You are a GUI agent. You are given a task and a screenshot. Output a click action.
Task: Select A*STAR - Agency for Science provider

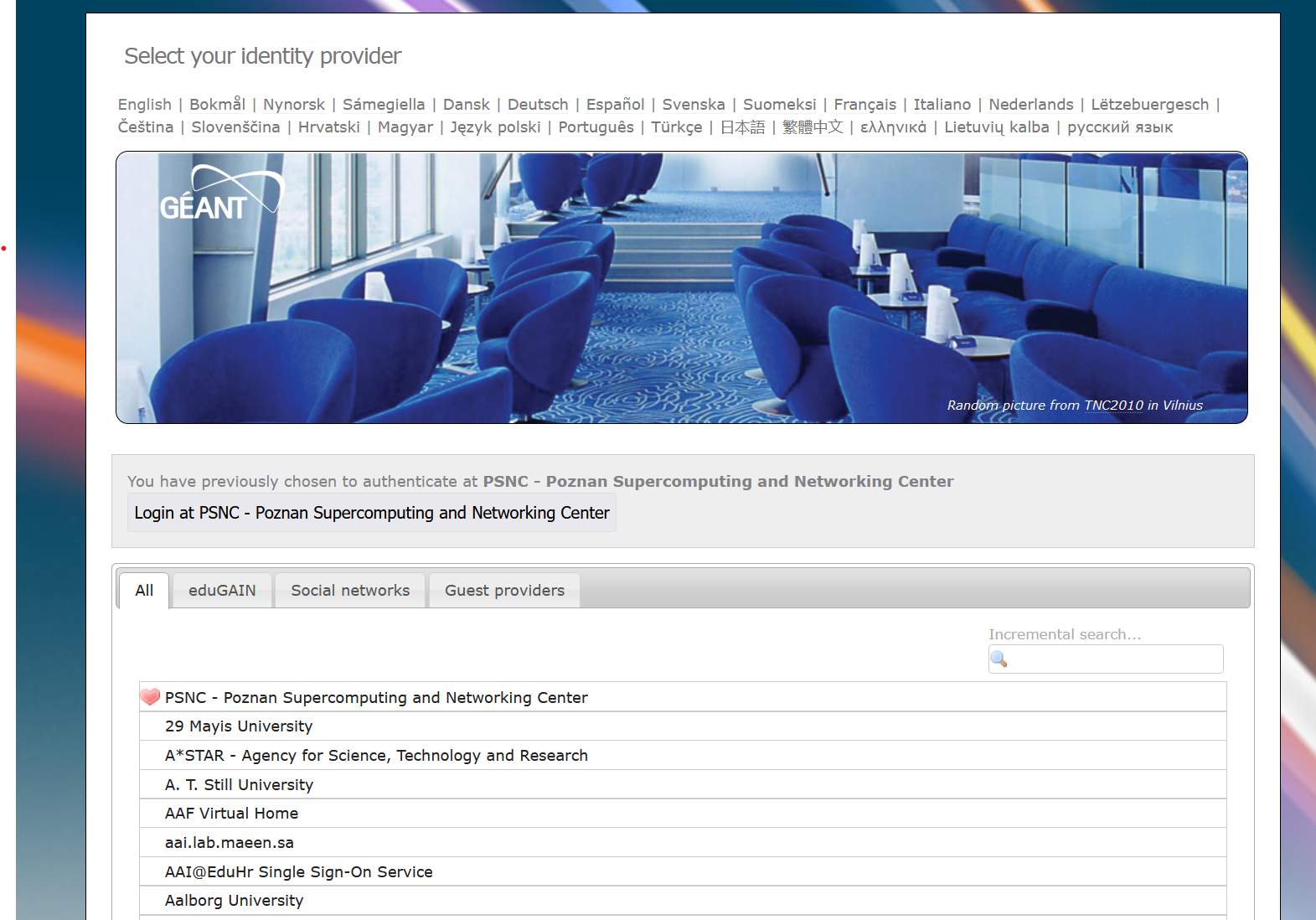[683, 756]
